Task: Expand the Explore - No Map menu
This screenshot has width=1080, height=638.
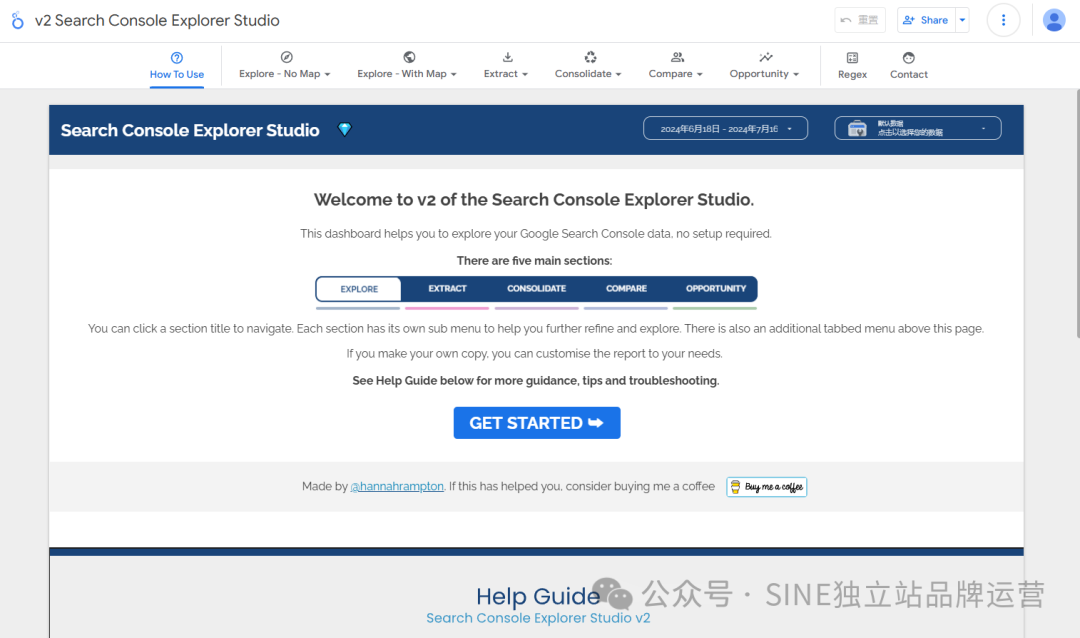Action: tap(284, 74)
